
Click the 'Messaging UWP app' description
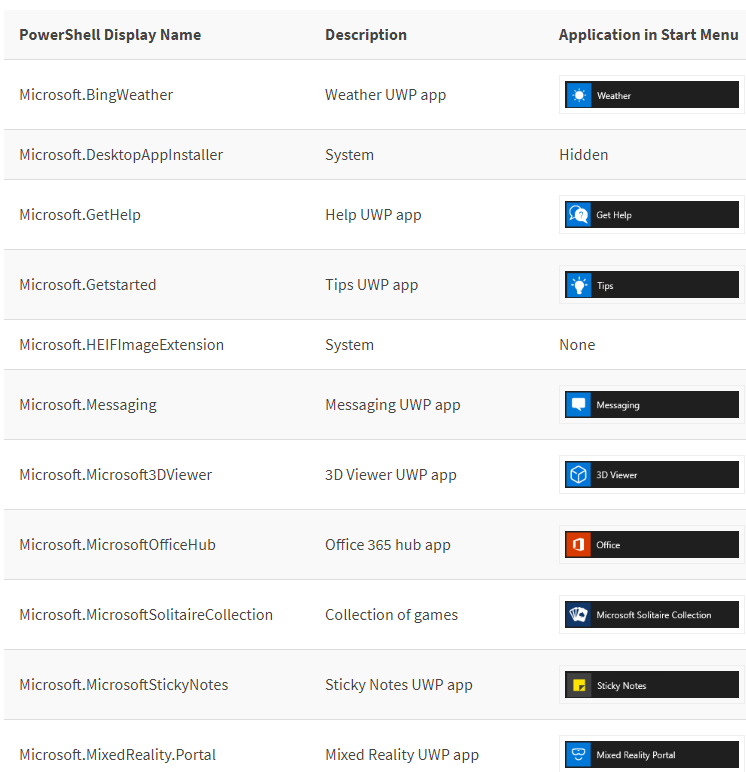(x=392, y=405)
